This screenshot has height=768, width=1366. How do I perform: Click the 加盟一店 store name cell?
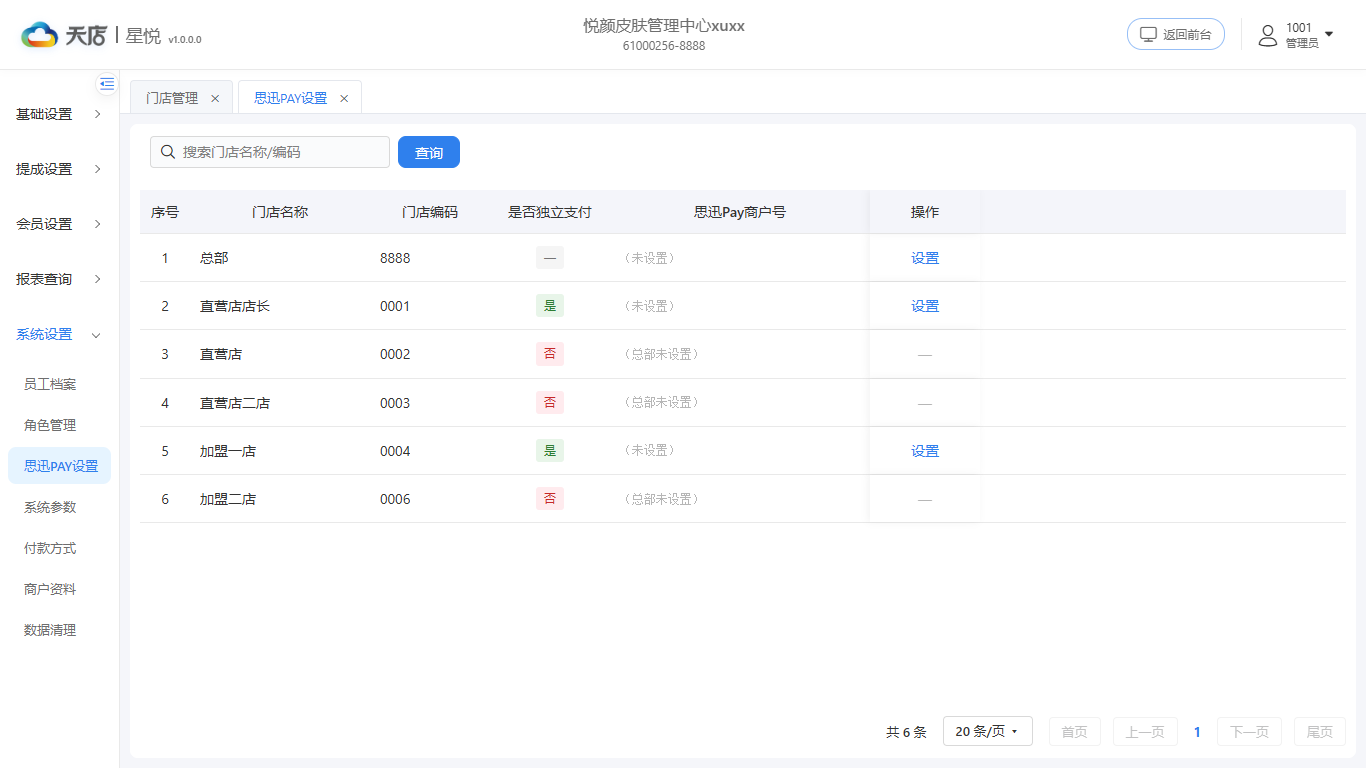pos(228,451)
